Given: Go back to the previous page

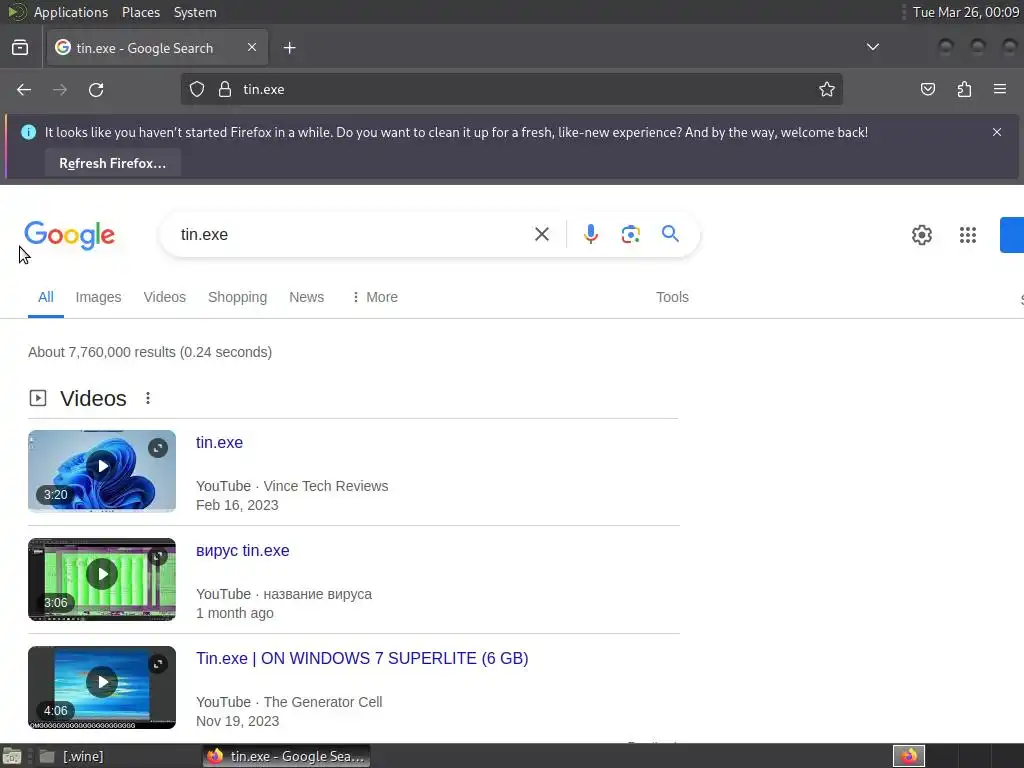Looking at the screenshot, I should tap(24, 89).
